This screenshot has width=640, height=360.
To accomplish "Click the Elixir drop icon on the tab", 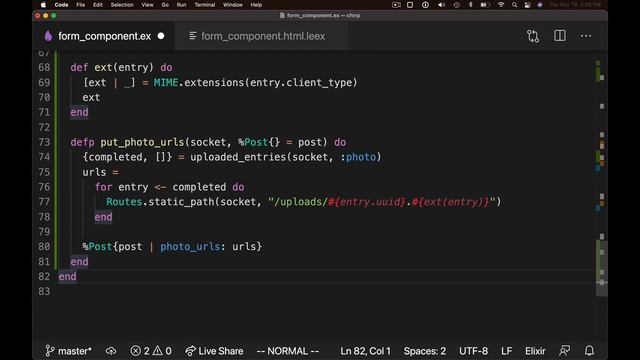I will pyautogui.click(x=48, y=36).
